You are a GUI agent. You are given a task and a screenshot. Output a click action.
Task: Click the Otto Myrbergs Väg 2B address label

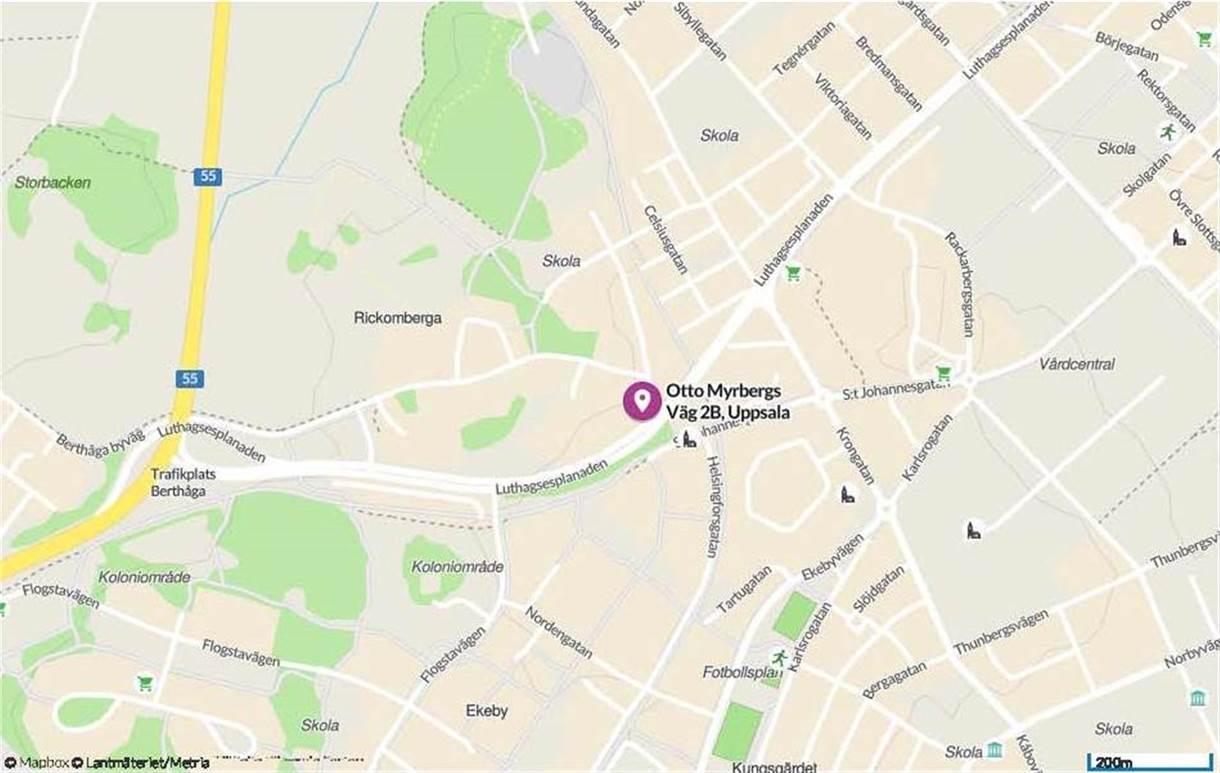pyautogui.click(x=725, y=400)
